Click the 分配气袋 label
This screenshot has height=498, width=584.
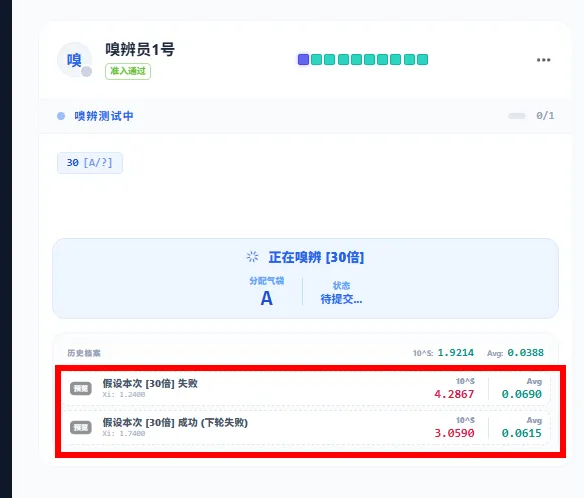[267, 281]
